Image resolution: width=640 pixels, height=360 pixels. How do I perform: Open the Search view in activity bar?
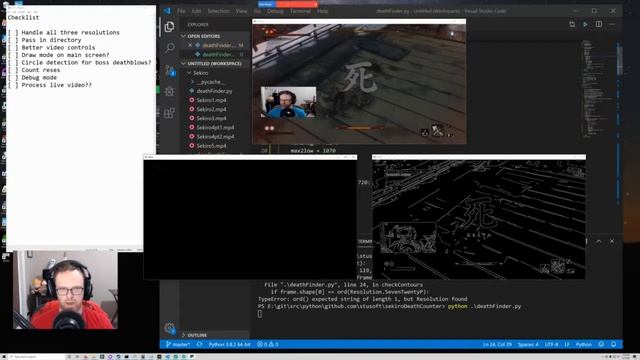pos(169,48)
